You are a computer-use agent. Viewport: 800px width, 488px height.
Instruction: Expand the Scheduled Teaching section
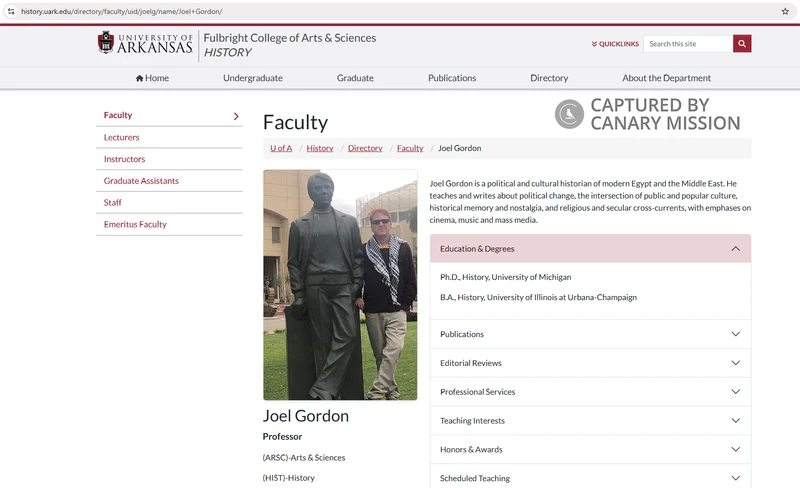click(x=590, y=478)
